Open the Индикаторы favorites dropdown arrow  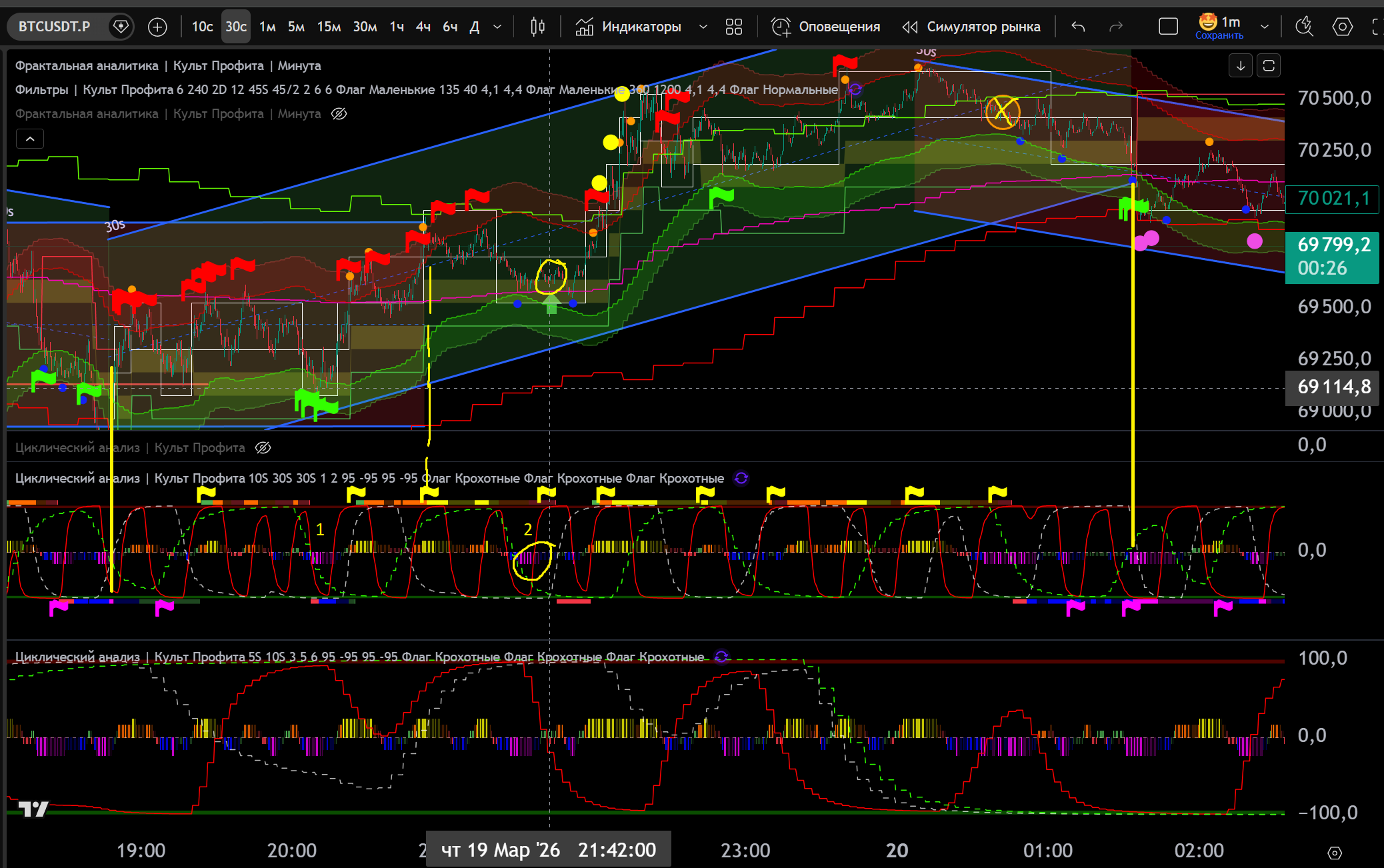(x=703, y=27)
